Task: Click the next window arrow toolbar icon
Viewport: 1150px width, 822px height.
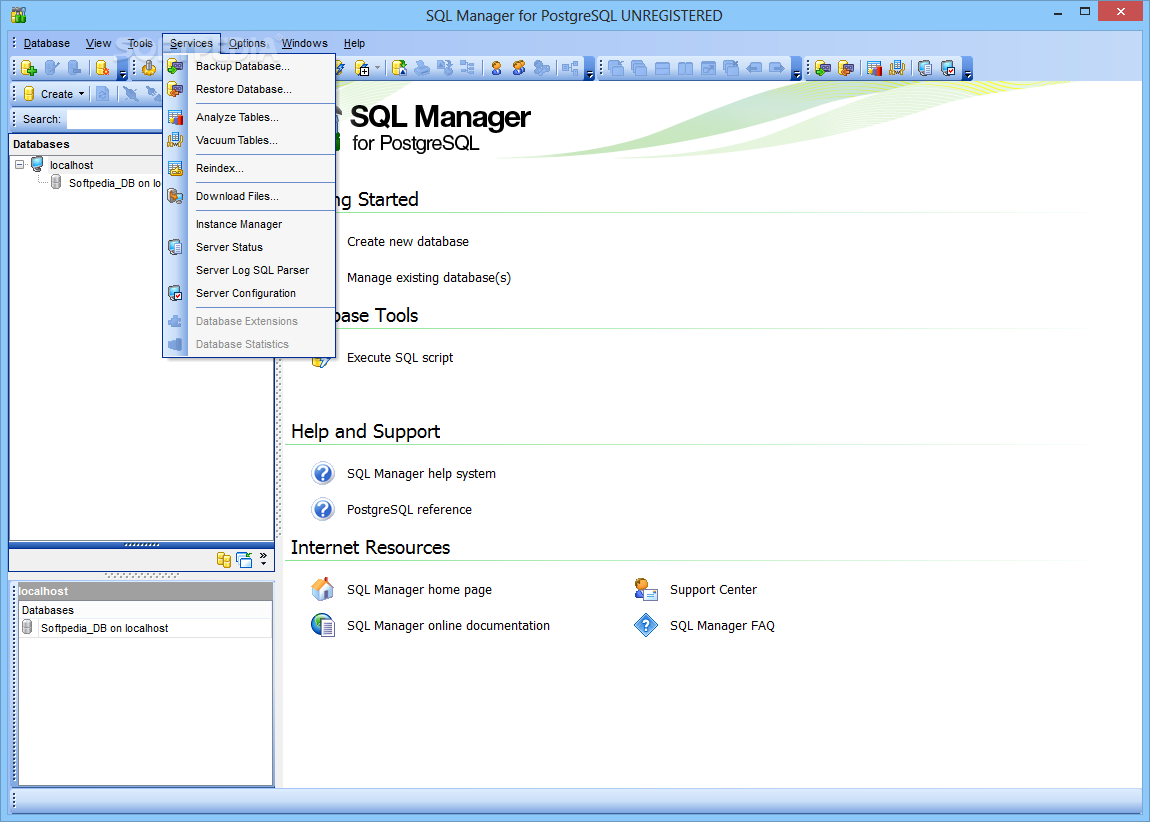Action: [x=777, y=68]
